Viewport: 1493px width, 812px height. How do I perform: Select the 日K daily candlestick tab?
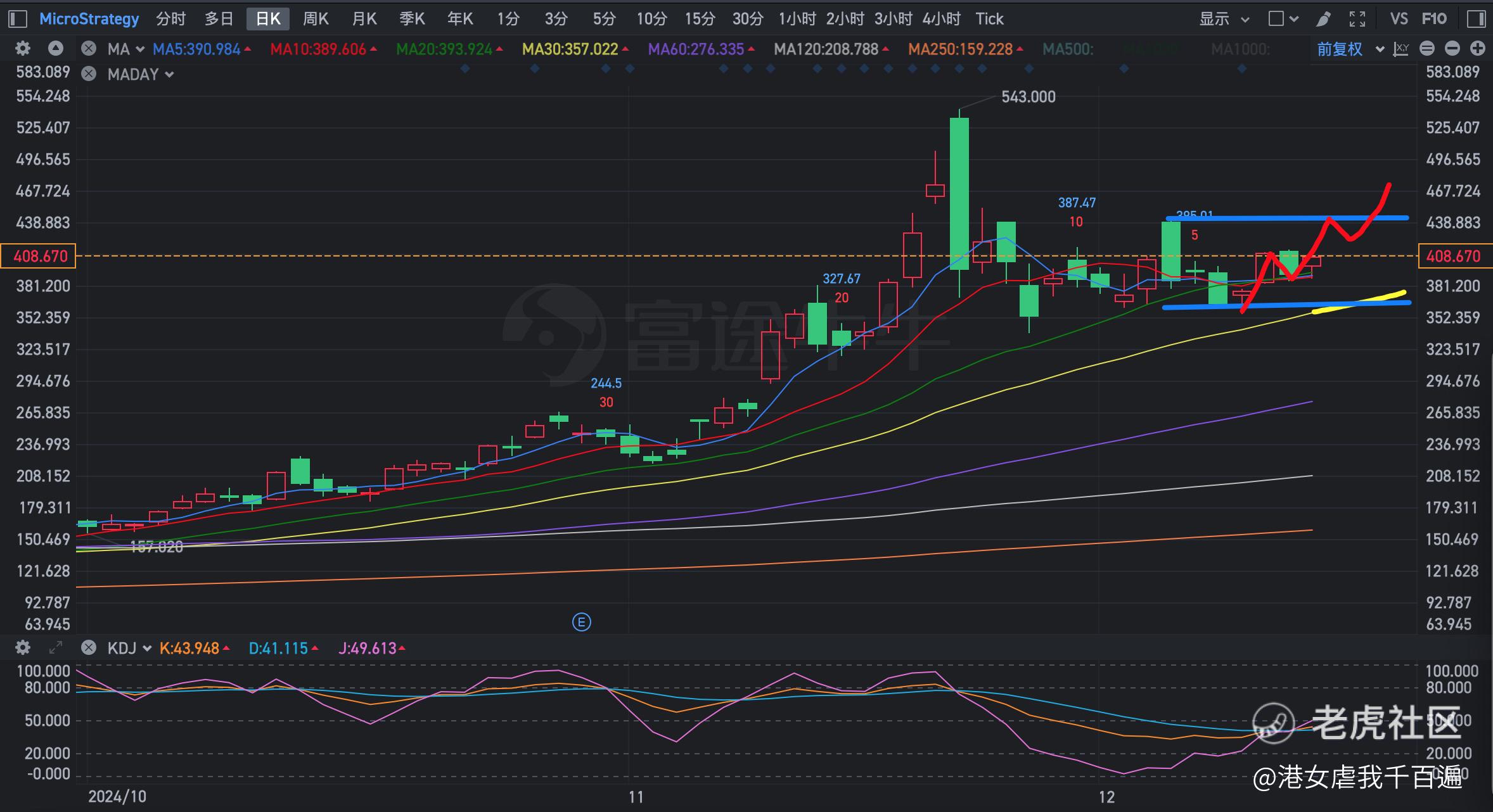tap(268, 19)
